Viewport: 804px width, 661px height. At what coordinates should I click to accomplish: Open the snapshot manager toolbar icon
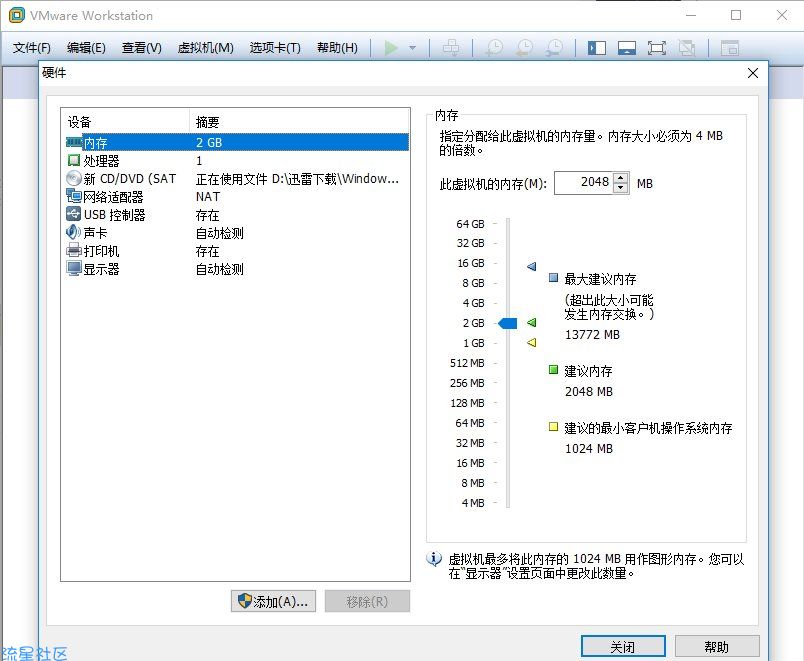(554, 48)
